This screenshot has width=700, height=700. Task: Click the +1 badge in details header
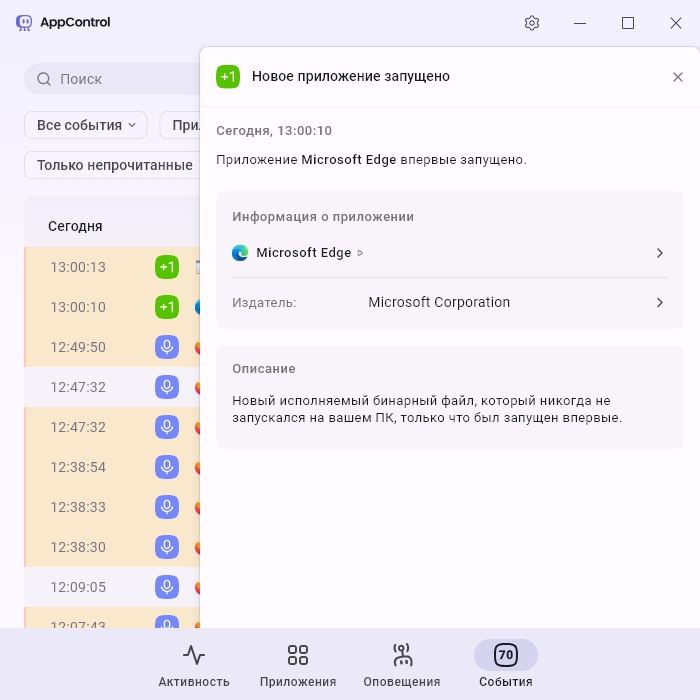point(228,77)
